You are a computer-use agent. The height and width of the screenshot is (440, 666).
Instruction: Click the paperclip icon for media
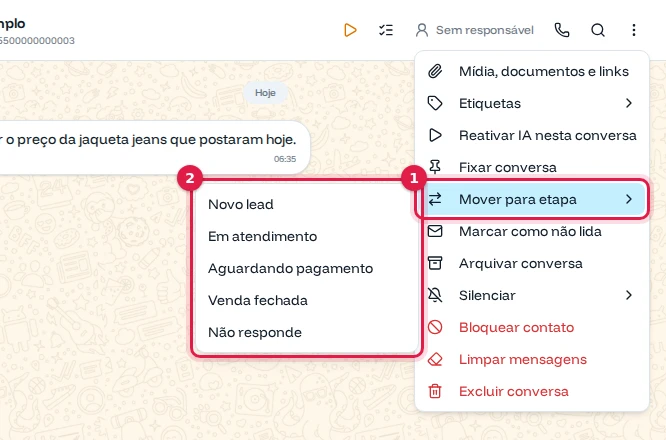click(x=435, y=71)
